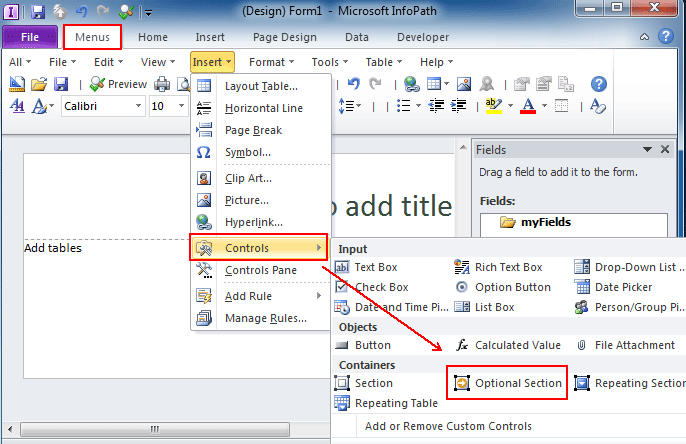Insert a File Attachment object
Image resolution: width=686 pixels, height=444 pixels.
(626, 345)
